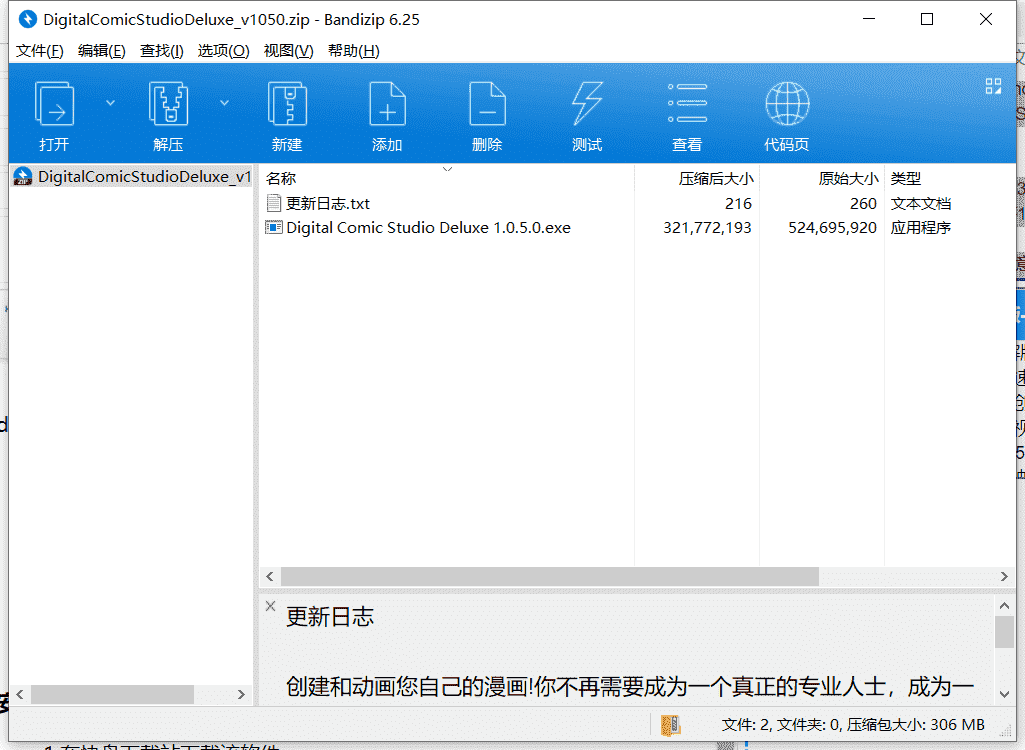Click the 删除 (Delete) toolbar icon
Image resolution: width=1025 pixels, height=750 pixels.
click(x=487, y=115)
